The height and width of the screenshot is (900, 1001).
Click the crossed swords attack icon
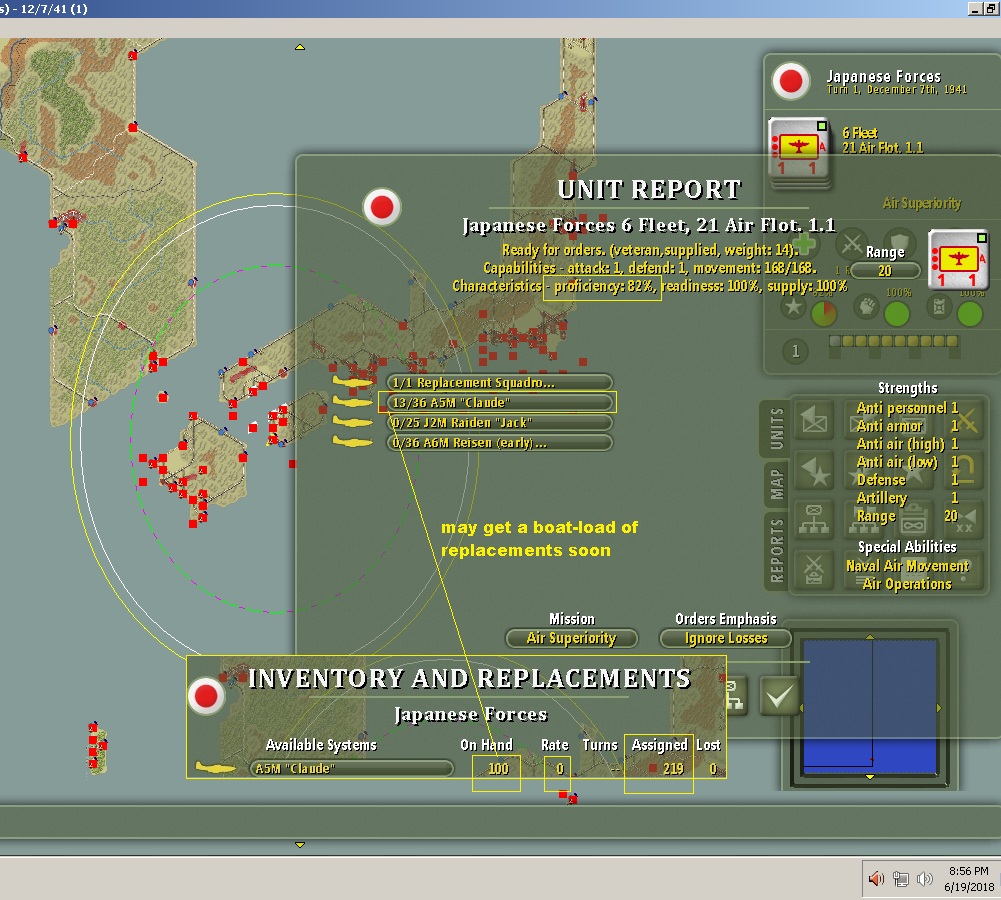click(x=852, y=244)
